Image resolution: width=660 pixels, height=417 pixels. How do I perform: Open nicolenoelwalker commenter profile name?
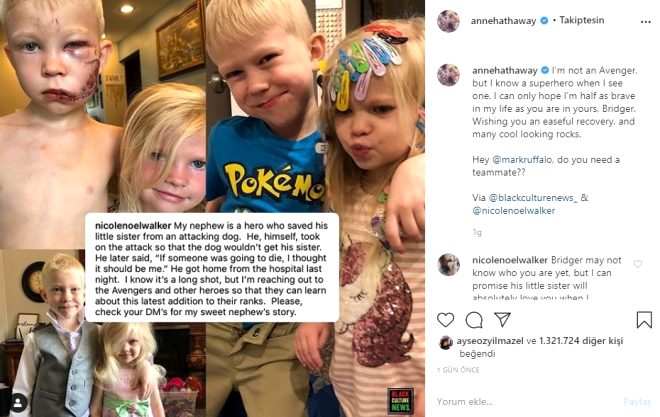[510, 260]
